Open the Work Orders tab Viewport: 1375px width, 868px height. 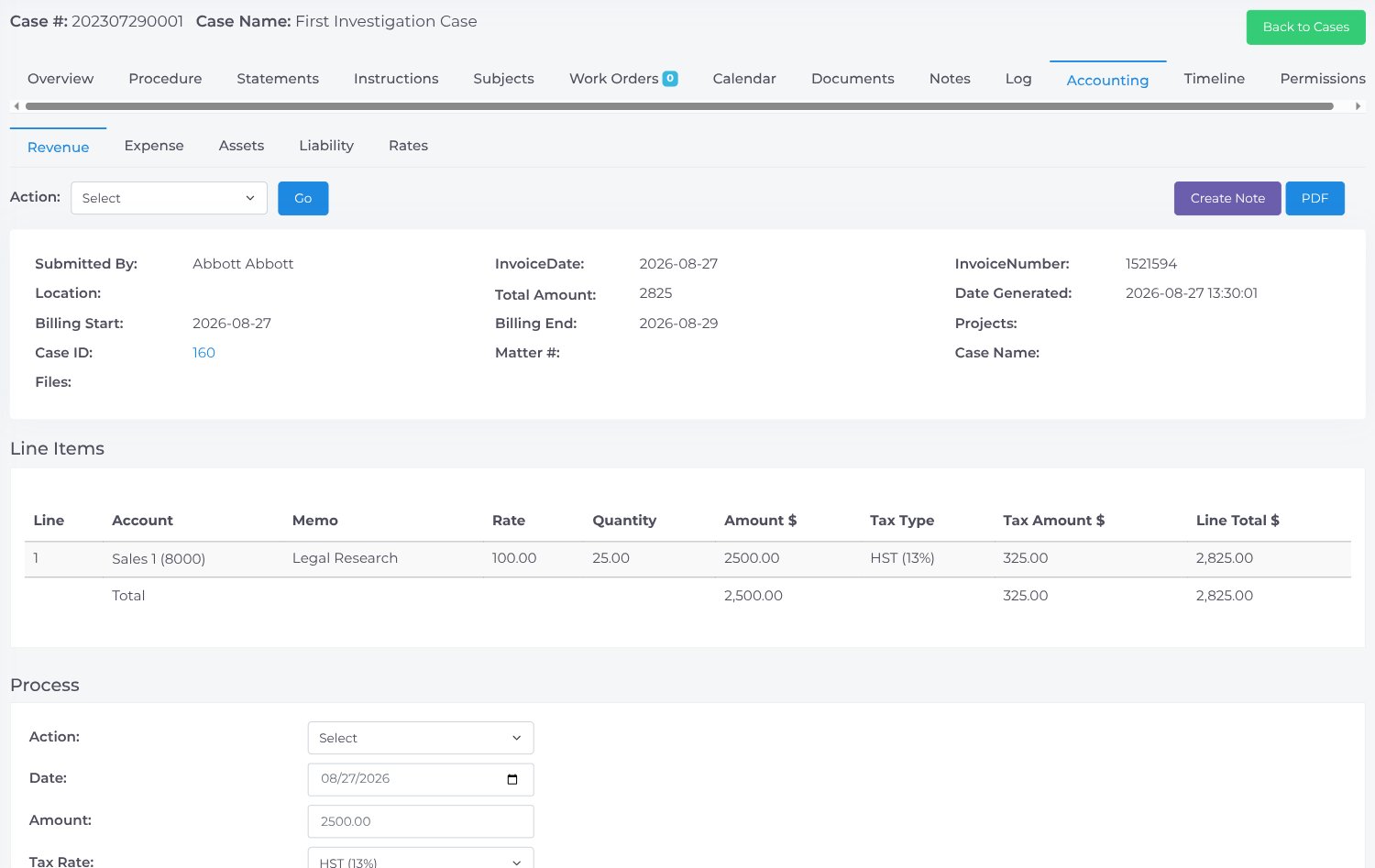click(613, 79)
